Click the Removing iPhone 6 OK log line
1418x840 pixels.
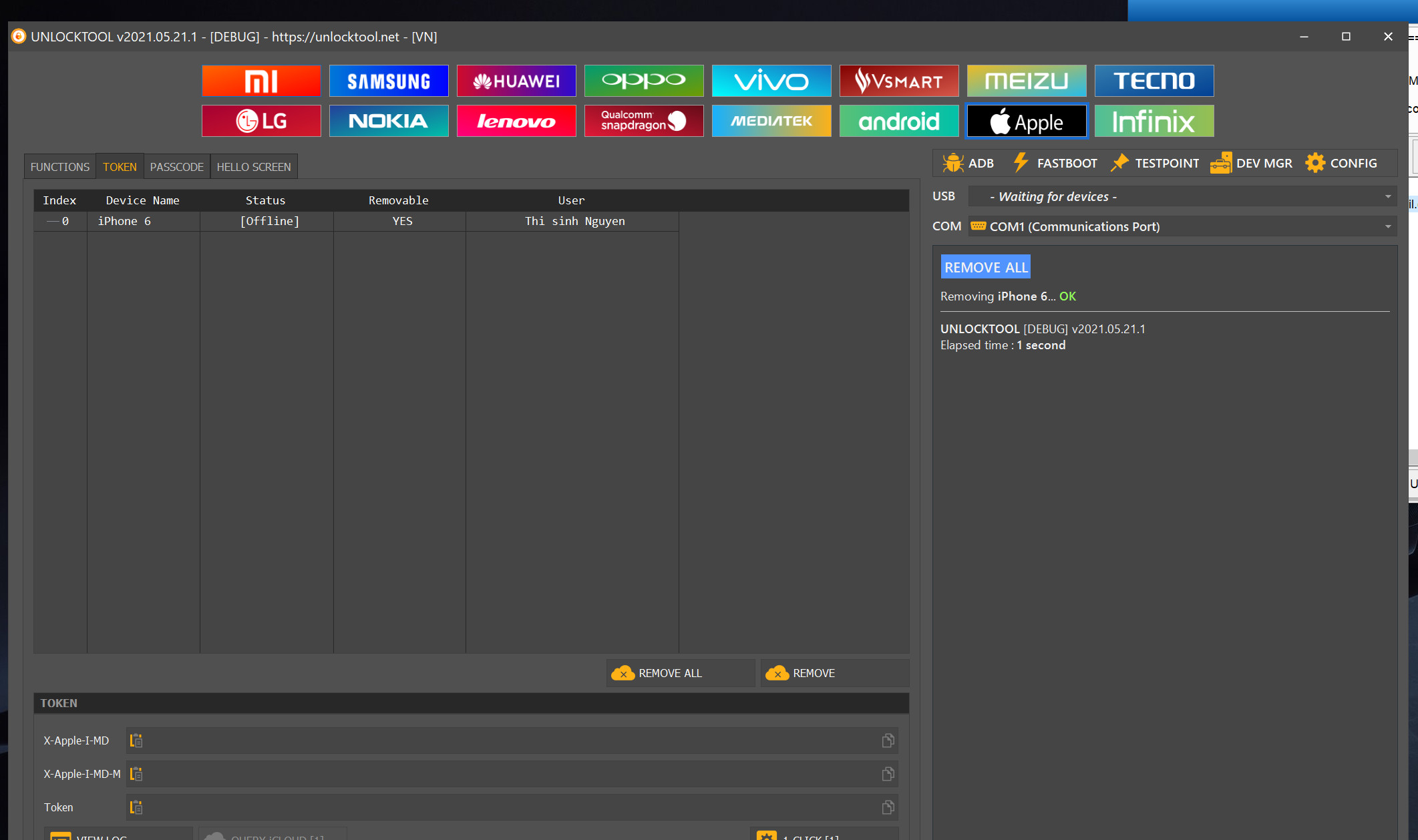coord(1008,296)
